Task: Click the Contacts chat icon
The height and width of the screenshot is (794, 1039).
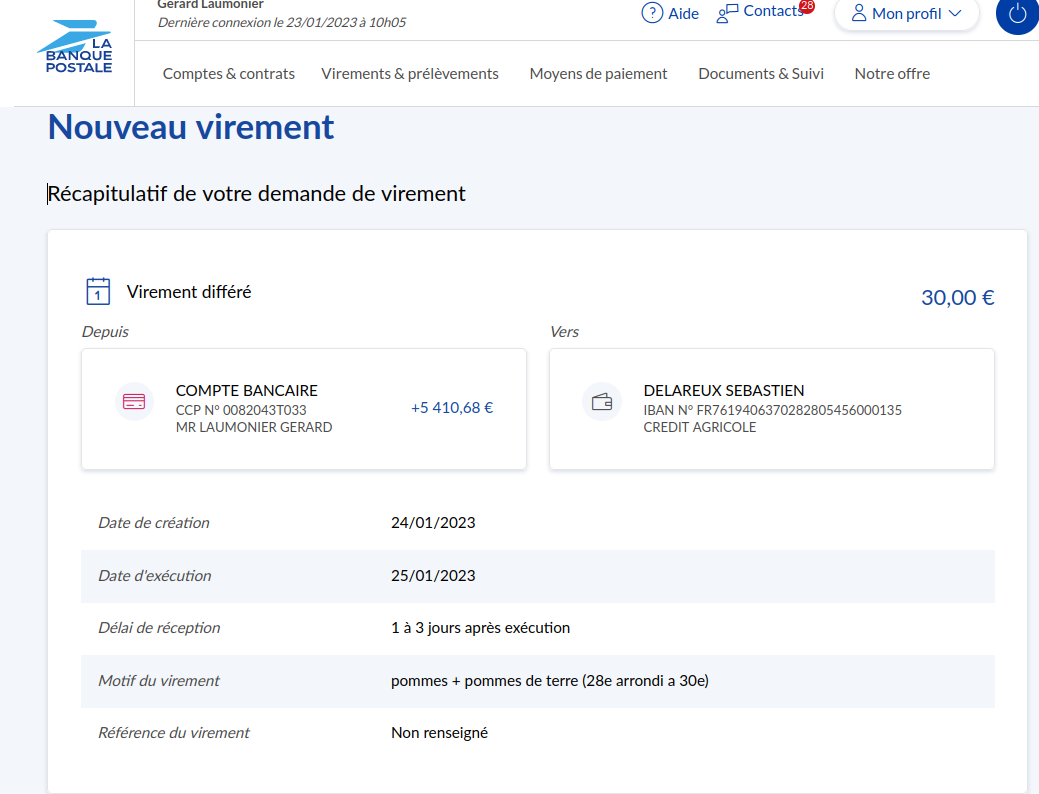Action: (x=727, y=13)
